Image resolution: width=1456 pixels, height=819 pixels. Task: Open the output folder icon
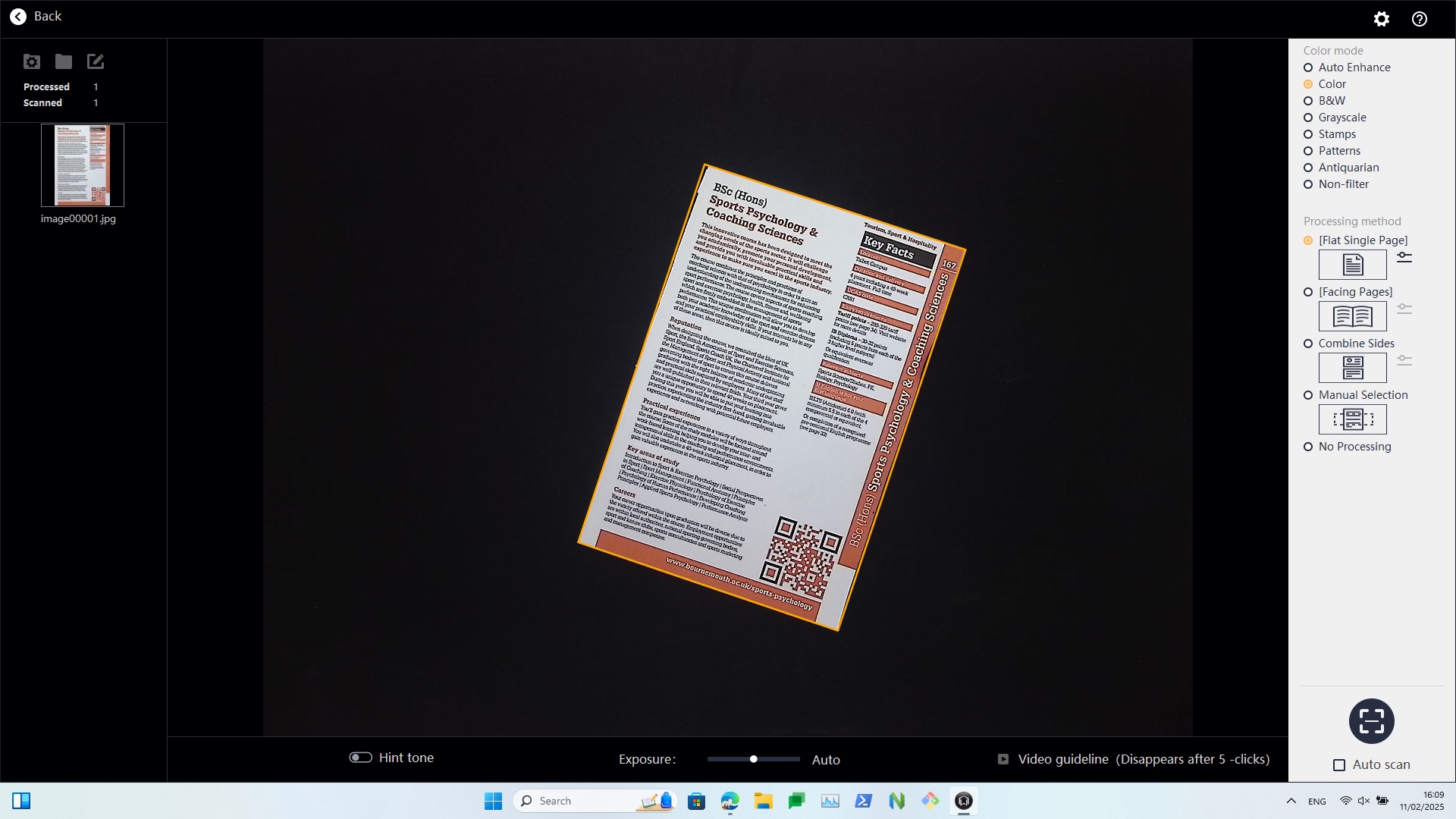click(64, 61)
